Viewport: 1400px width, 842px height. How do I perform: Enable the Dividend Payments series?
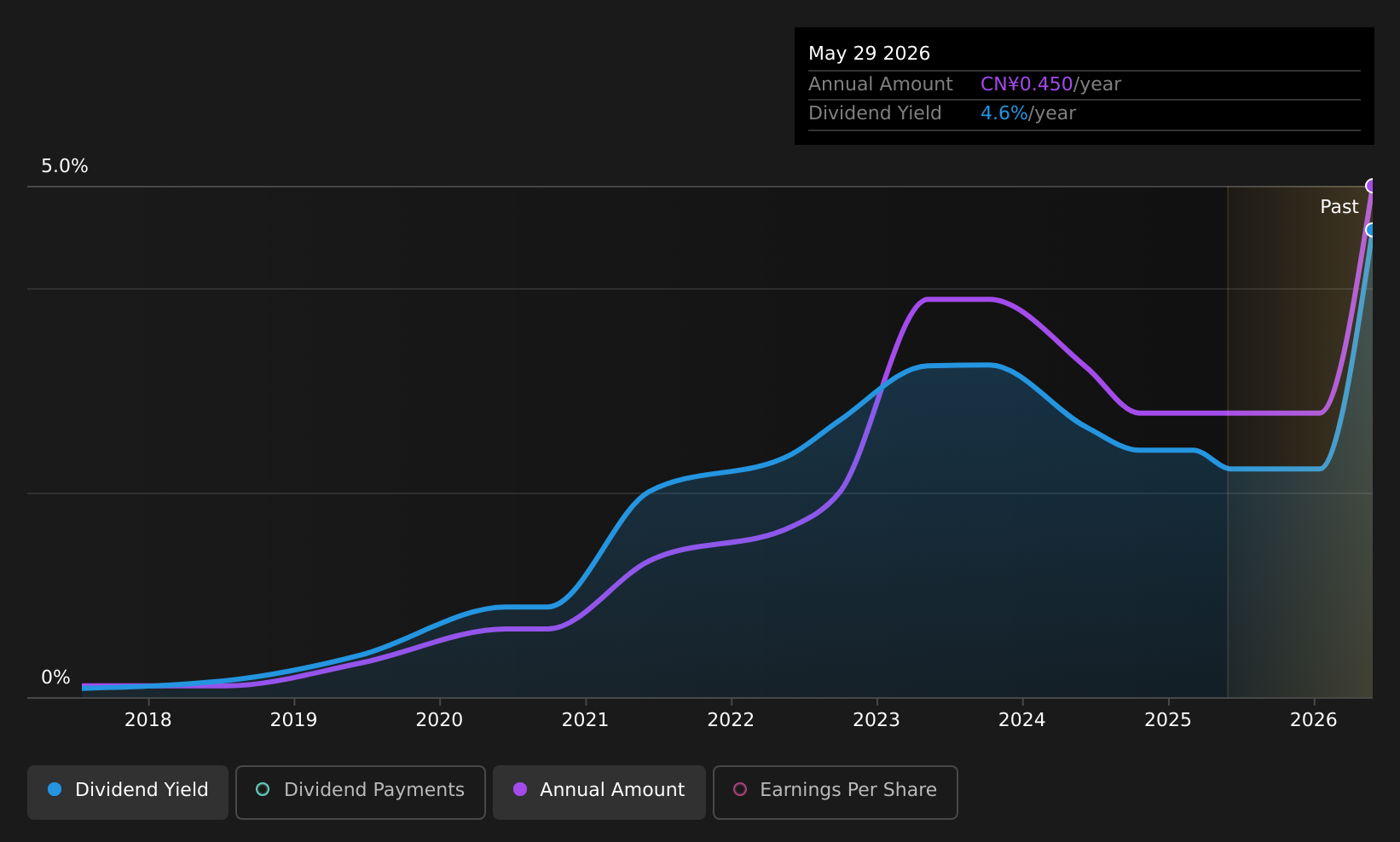361,792
